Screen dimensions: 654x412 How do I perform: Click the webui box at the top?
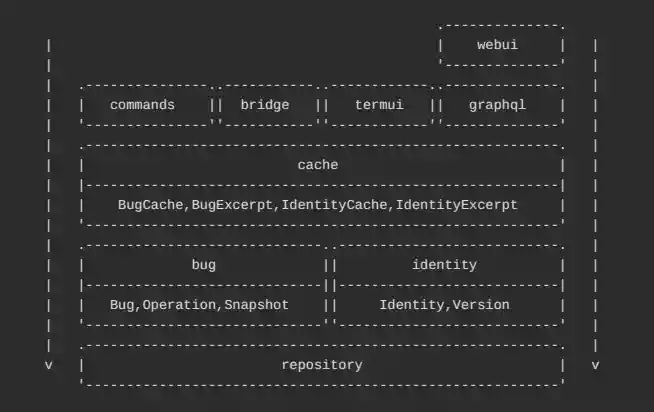[x=497, y=45]
